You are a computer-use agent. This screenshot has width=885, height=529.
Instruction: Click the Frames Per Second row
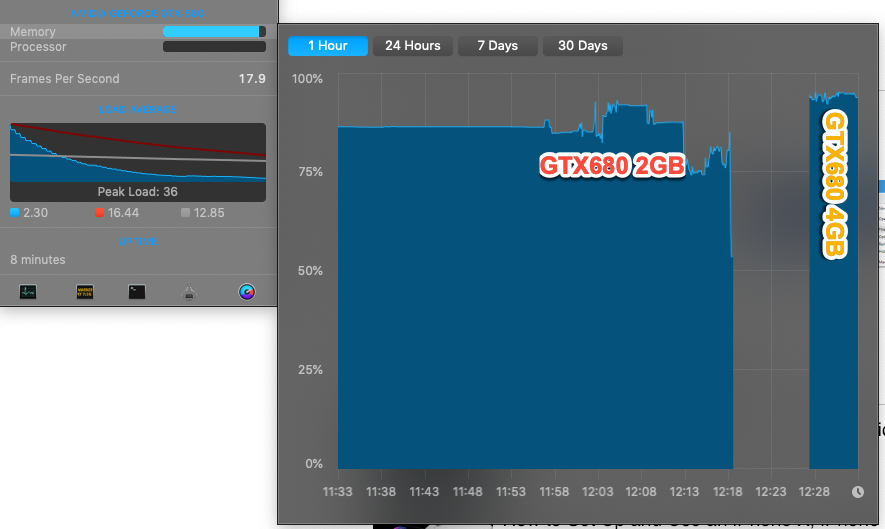tap(138, 78)
